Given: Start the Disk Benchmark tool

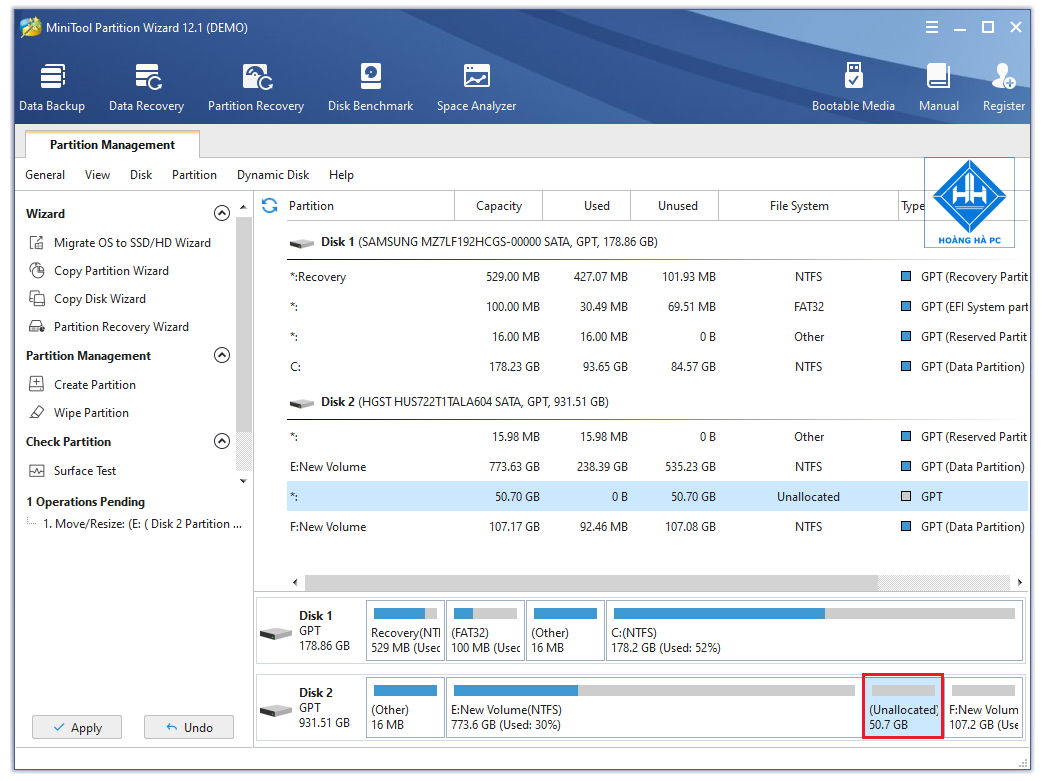Looking at the screenshot, I should [x=370, y=85].
